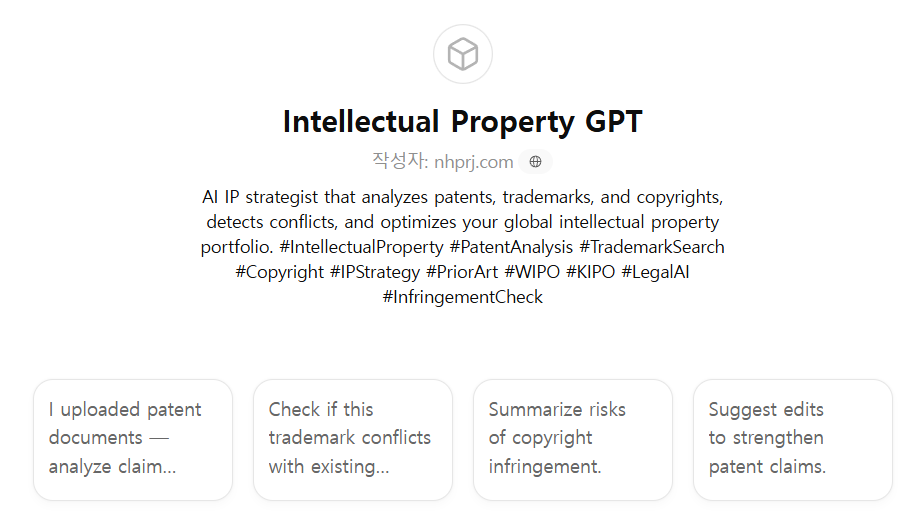Screen dimensions: 918x530
Task: Choose the "Check if this trademark conflicts" prompt
Action: [x=353, y=439]
